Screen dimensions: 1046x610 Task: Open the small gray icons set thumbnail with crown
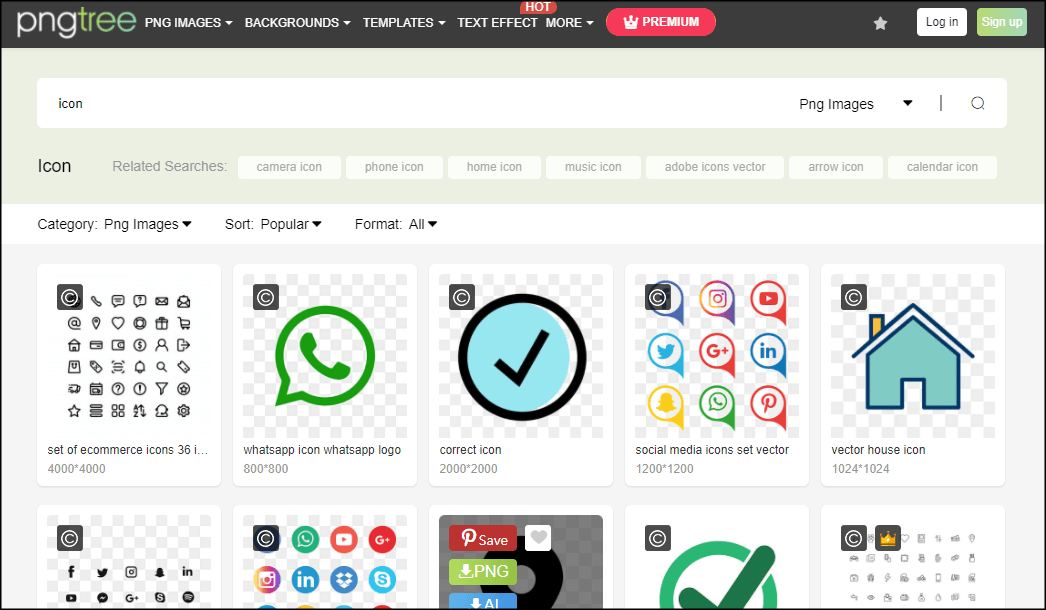913,562
